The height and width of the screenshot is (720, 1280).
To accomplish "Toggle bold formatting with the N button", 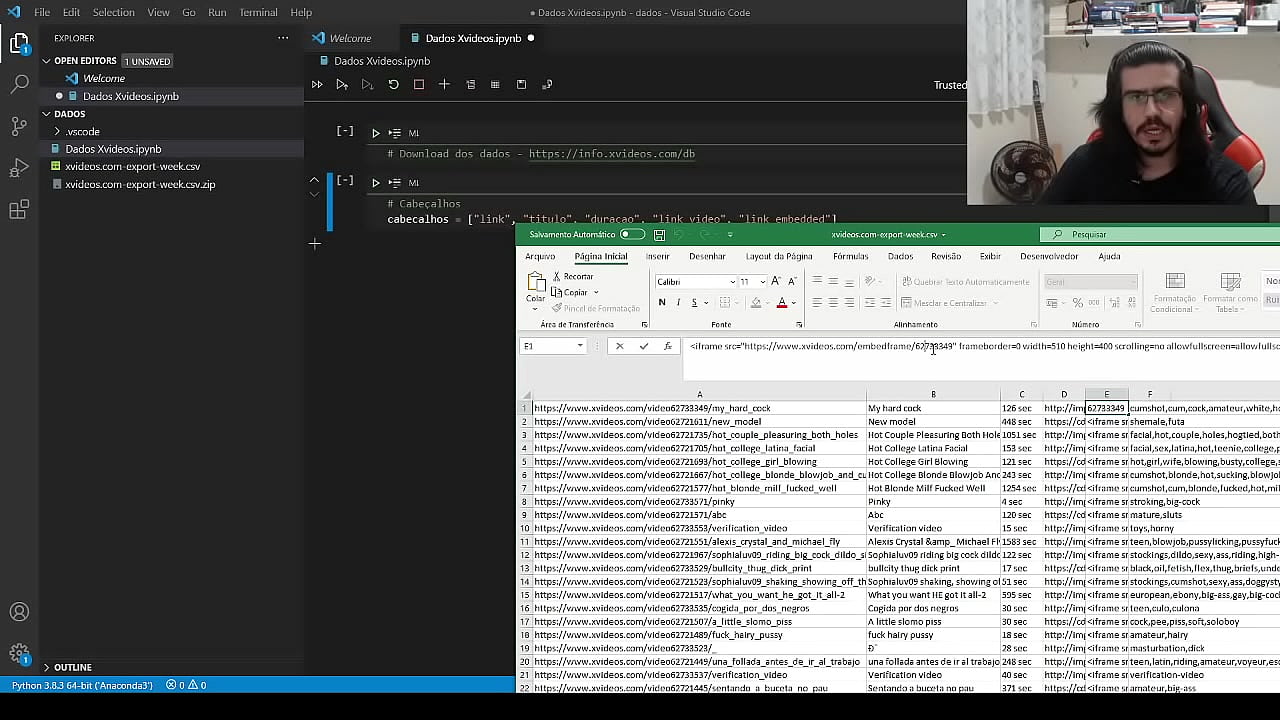I will [x=661, y=303].
